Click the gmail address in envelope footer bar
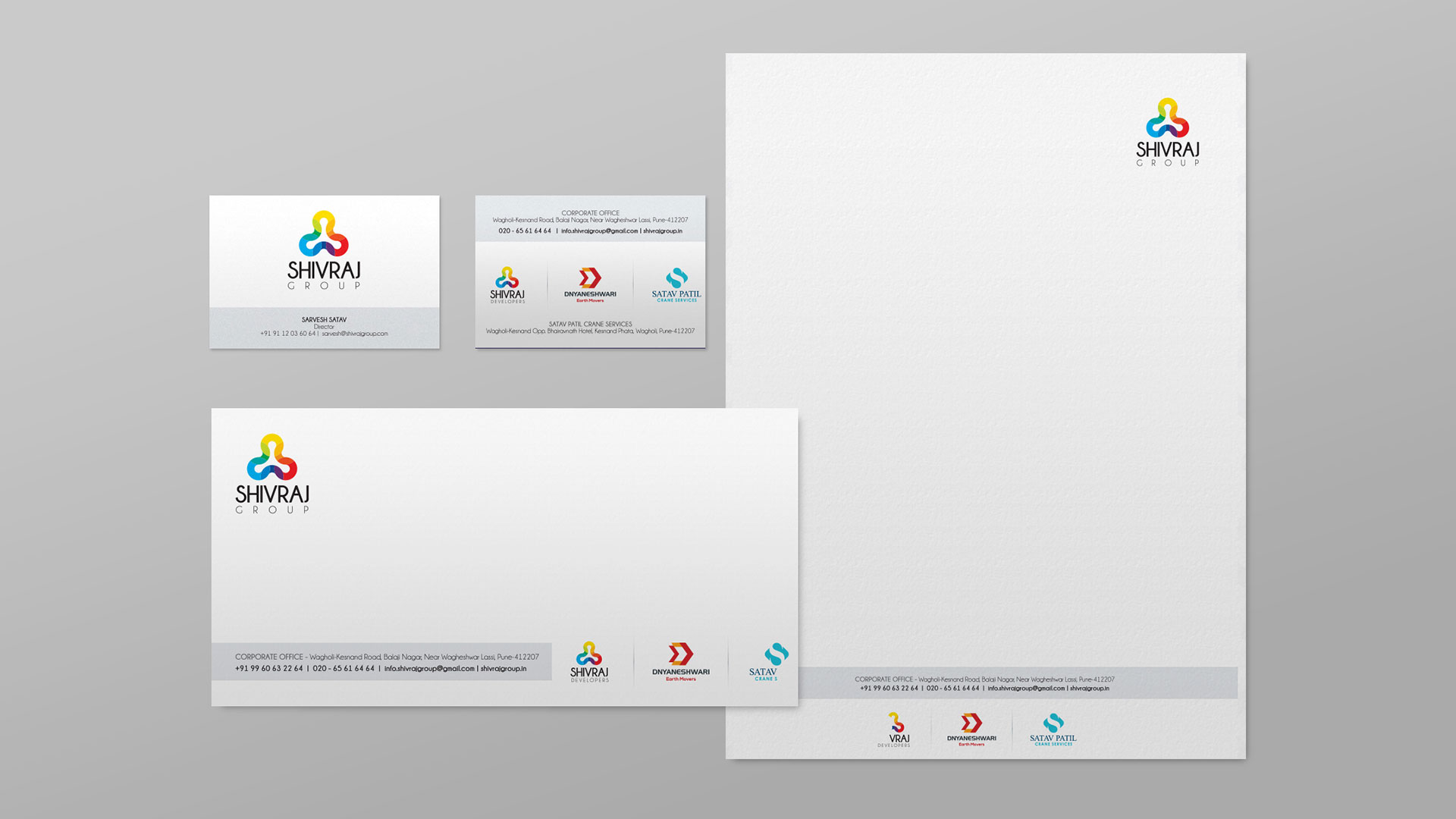This screenshot has height=819, width=1456. point(429,669)
